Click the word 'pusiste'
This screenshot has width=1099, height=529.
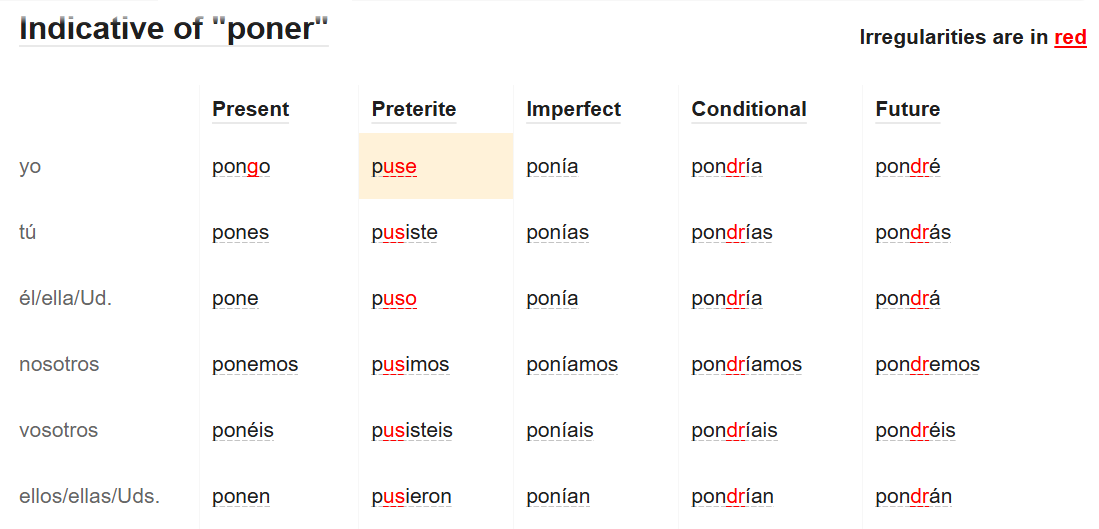click(x=404, y=233)
